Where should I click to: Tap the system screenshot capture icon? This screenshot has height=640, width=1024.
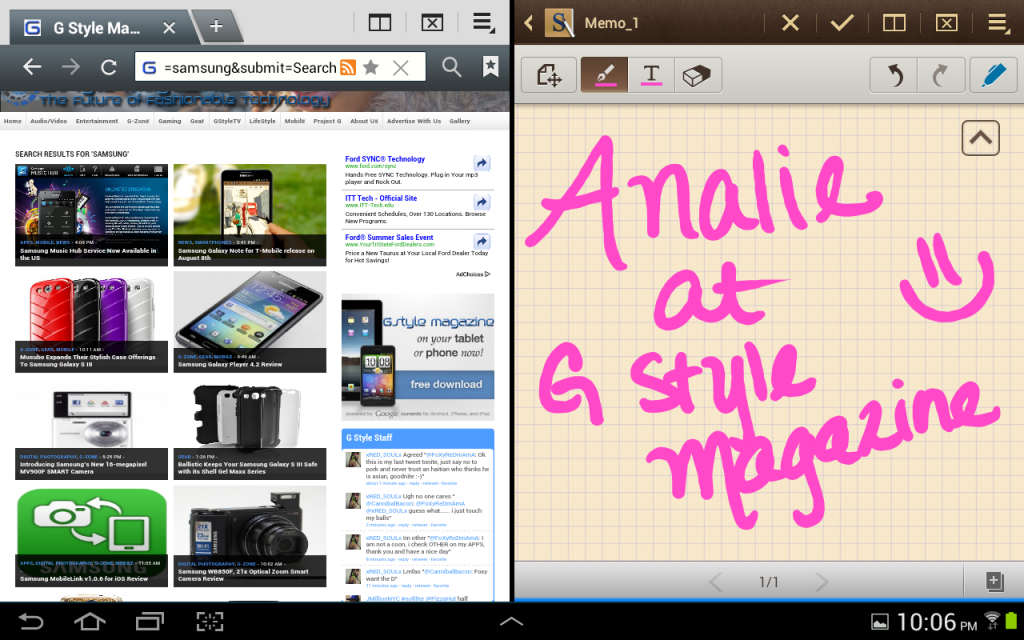click(209, 621)
